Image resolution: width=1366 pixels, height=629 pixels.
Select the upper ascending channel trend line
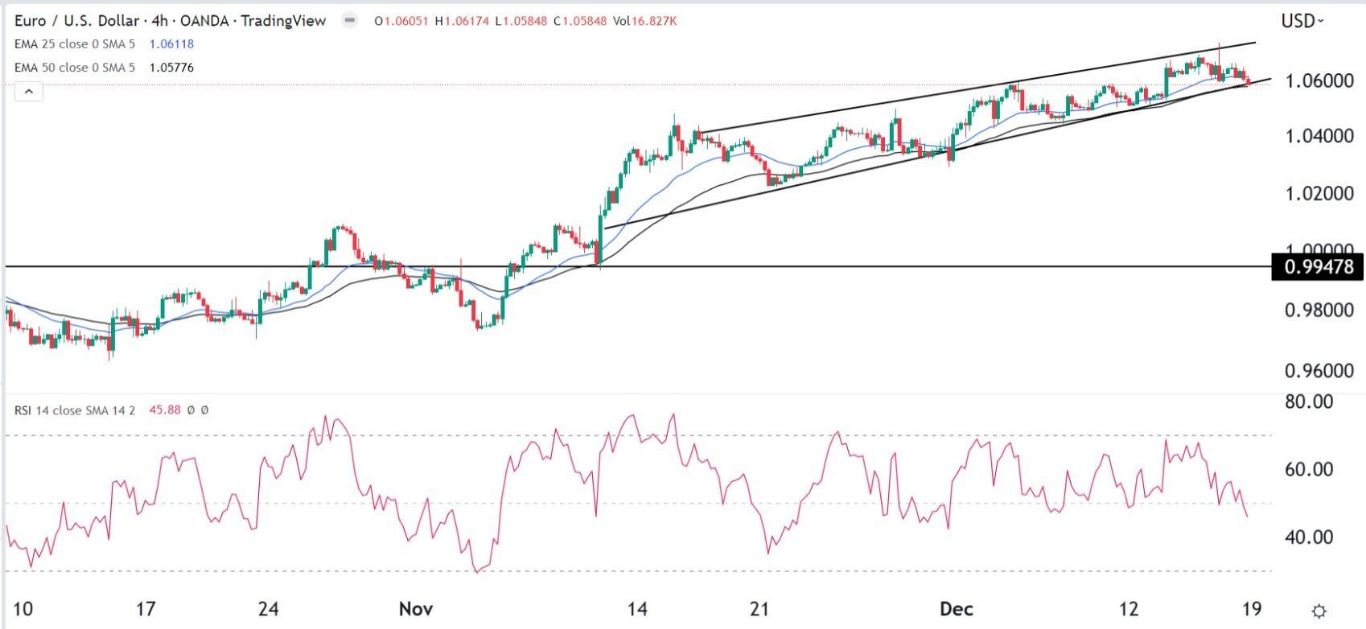975,88
